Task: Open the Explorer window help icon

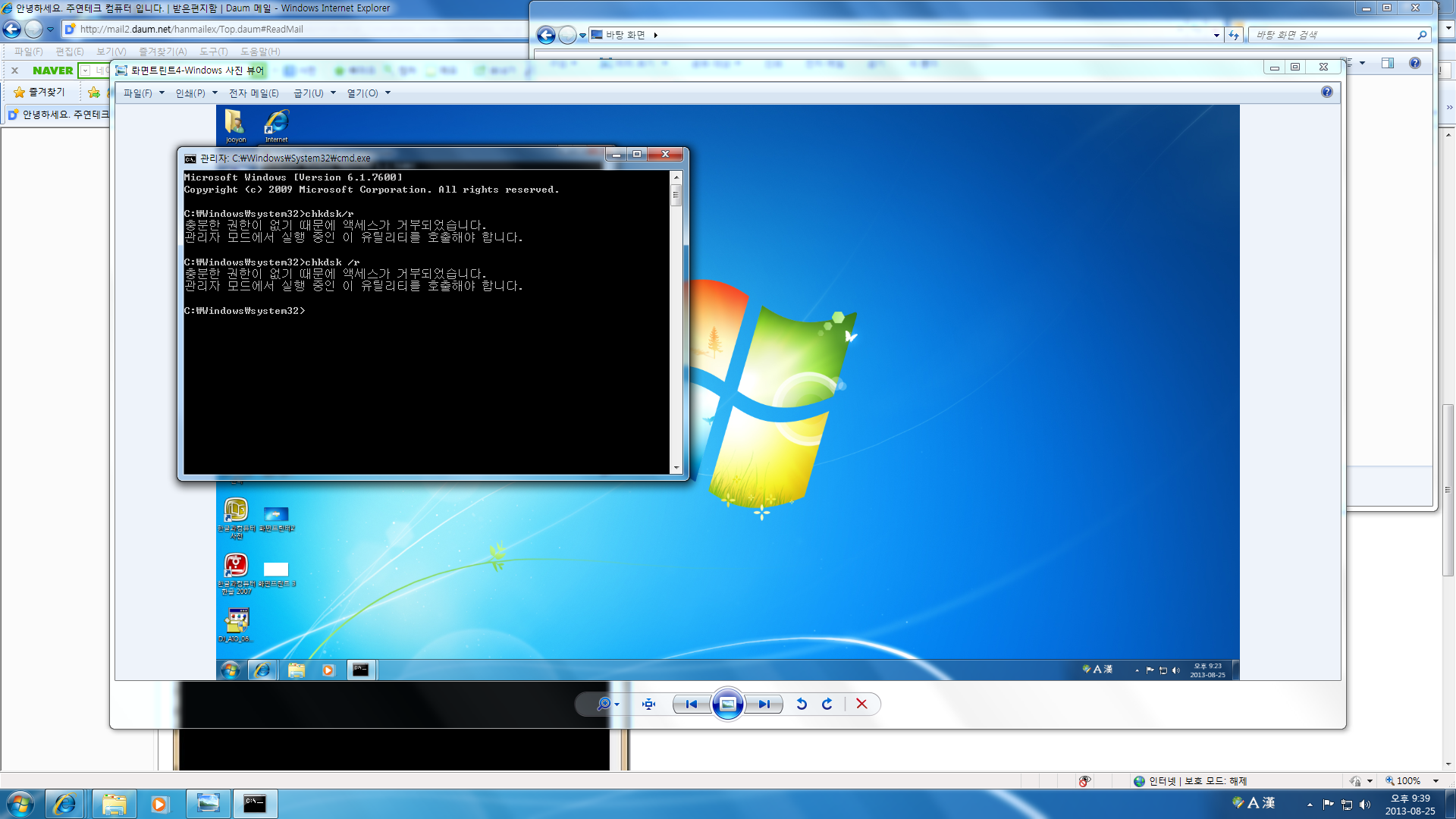Action: pos(1415,63)
